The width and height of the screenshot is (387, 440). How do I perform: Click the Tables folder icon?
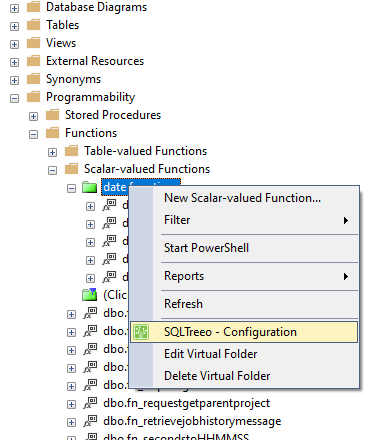pos(33,24)
